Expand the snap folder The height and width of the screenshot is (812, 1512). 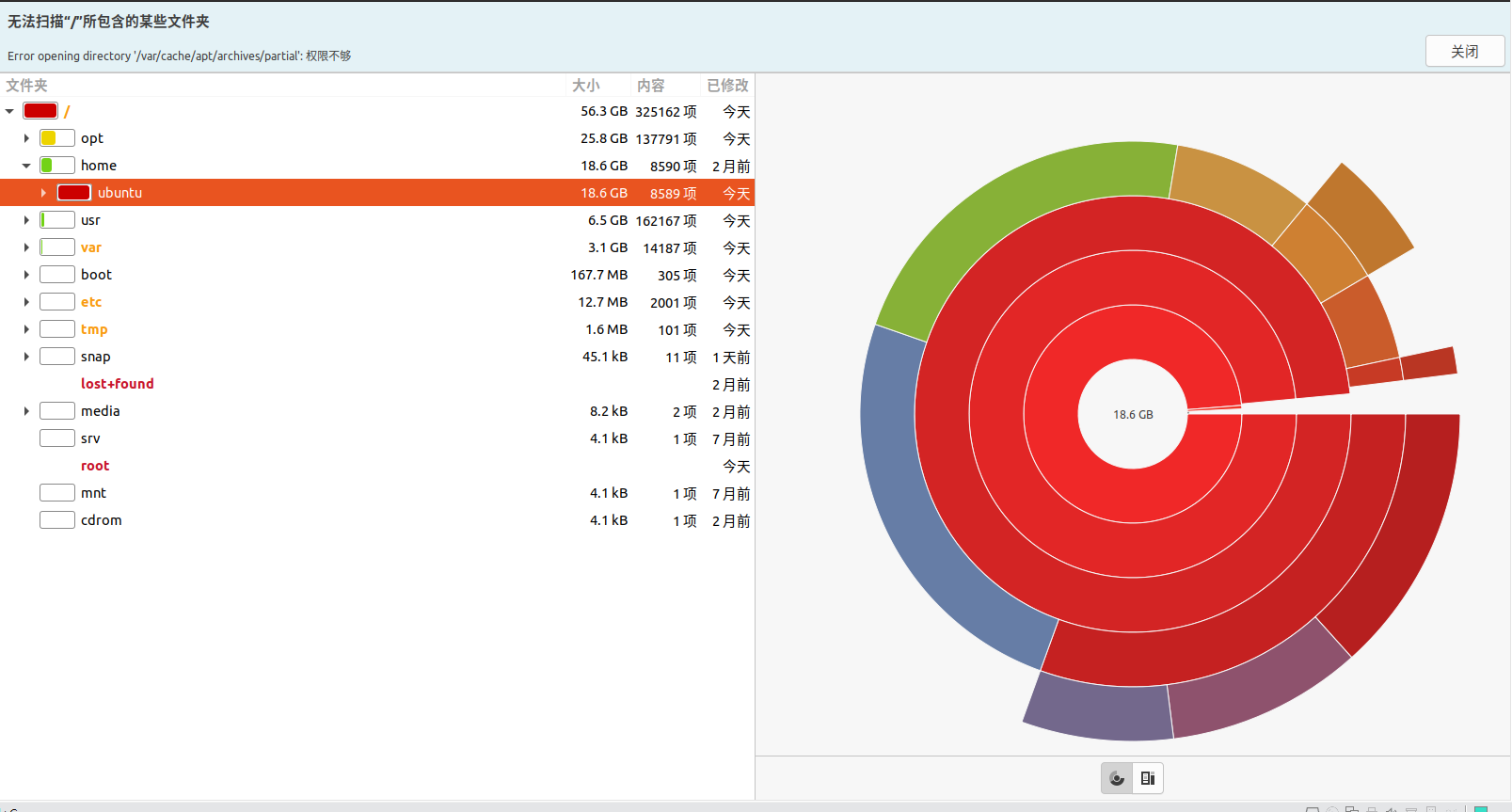(x=26, y=357)
